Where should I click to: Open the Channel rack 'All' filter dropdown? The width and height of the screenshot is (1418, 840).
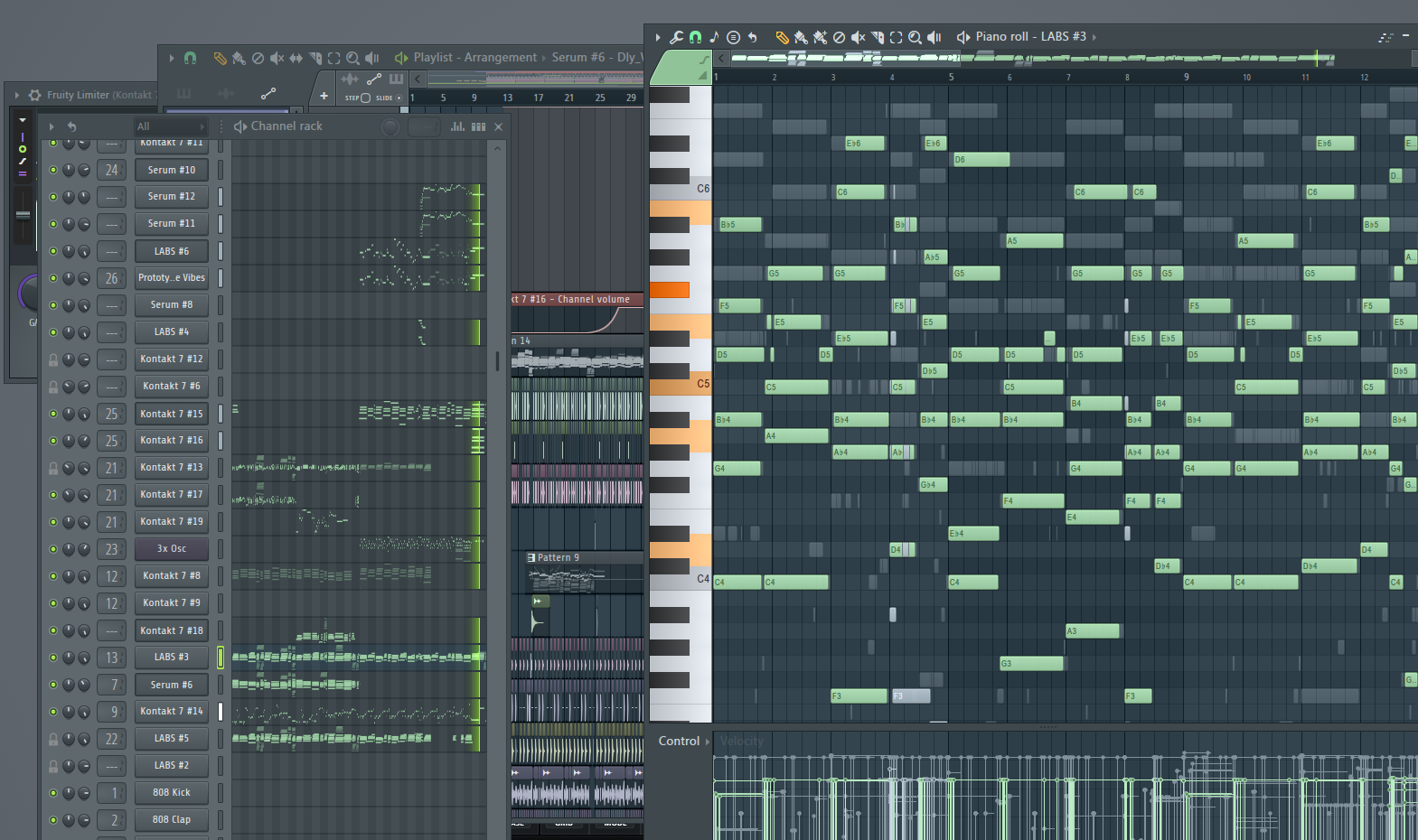[171, 126]
